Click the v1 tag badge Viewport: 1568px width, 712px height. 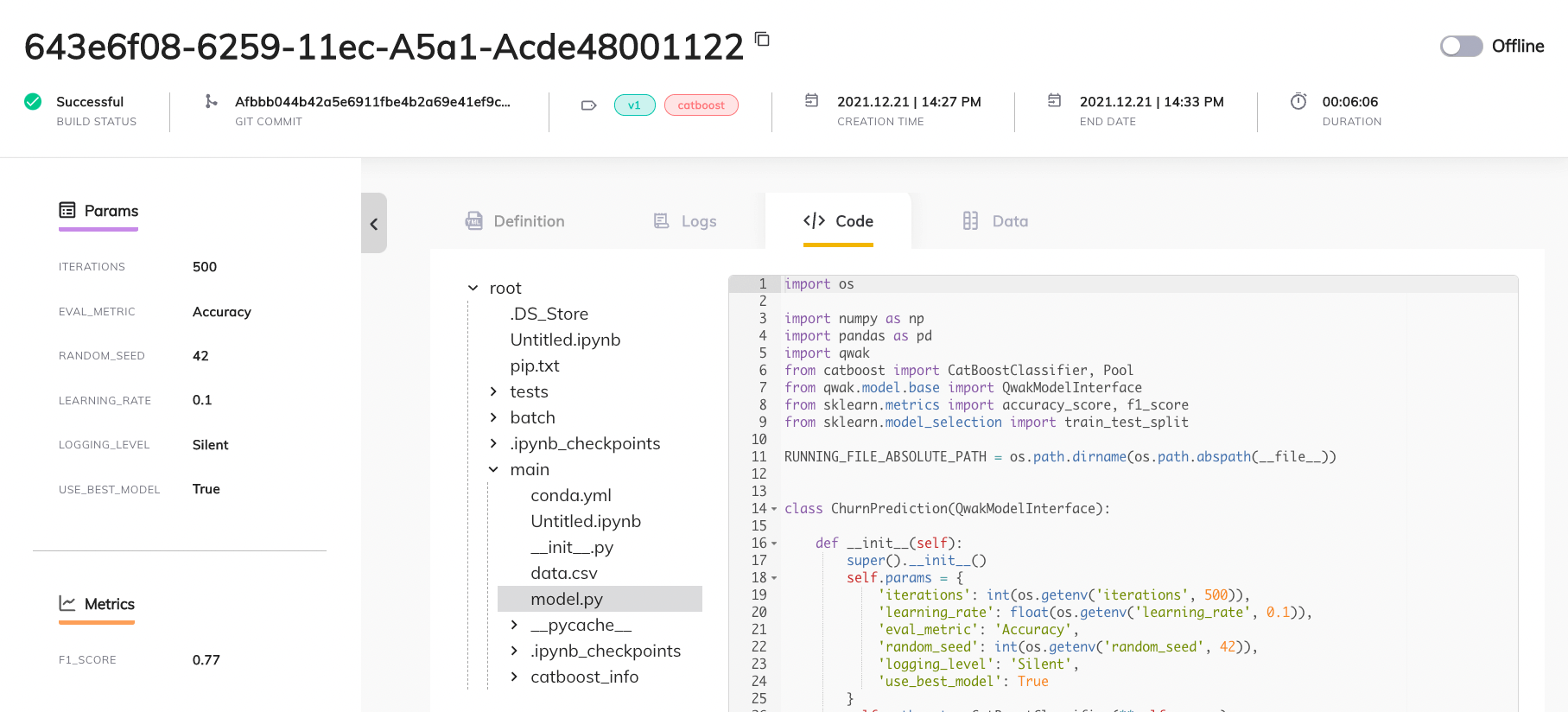pyautogui.click(x=635, y=105)
